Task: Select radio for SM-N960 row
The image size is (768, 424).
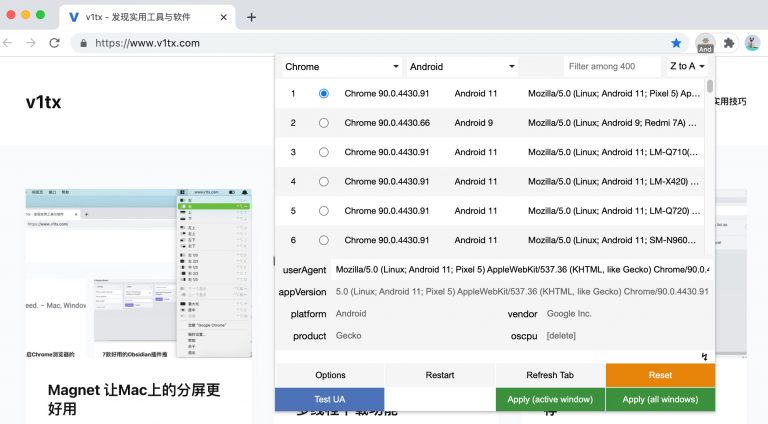Action: point(324,240)
